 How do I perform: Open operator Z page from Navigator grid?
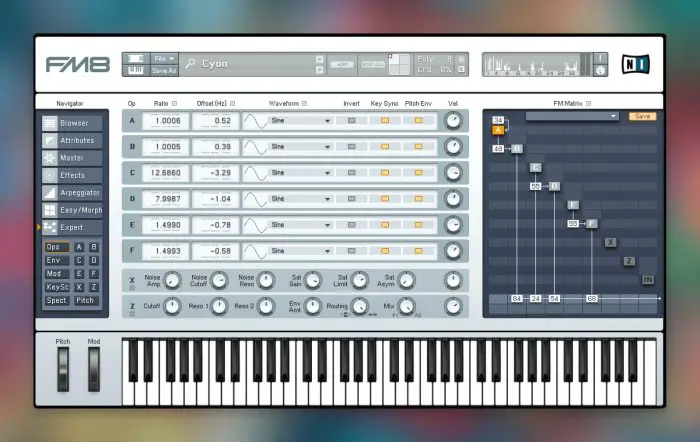pyautogui.click(x=94, y=287)
